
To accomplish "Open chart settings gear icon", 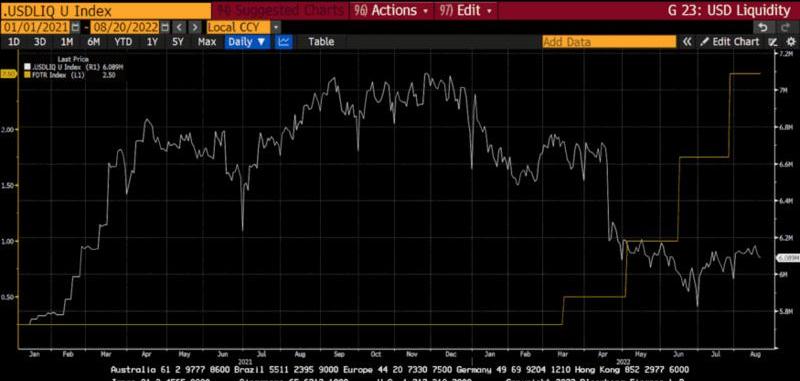I will (x=790, y=42).
